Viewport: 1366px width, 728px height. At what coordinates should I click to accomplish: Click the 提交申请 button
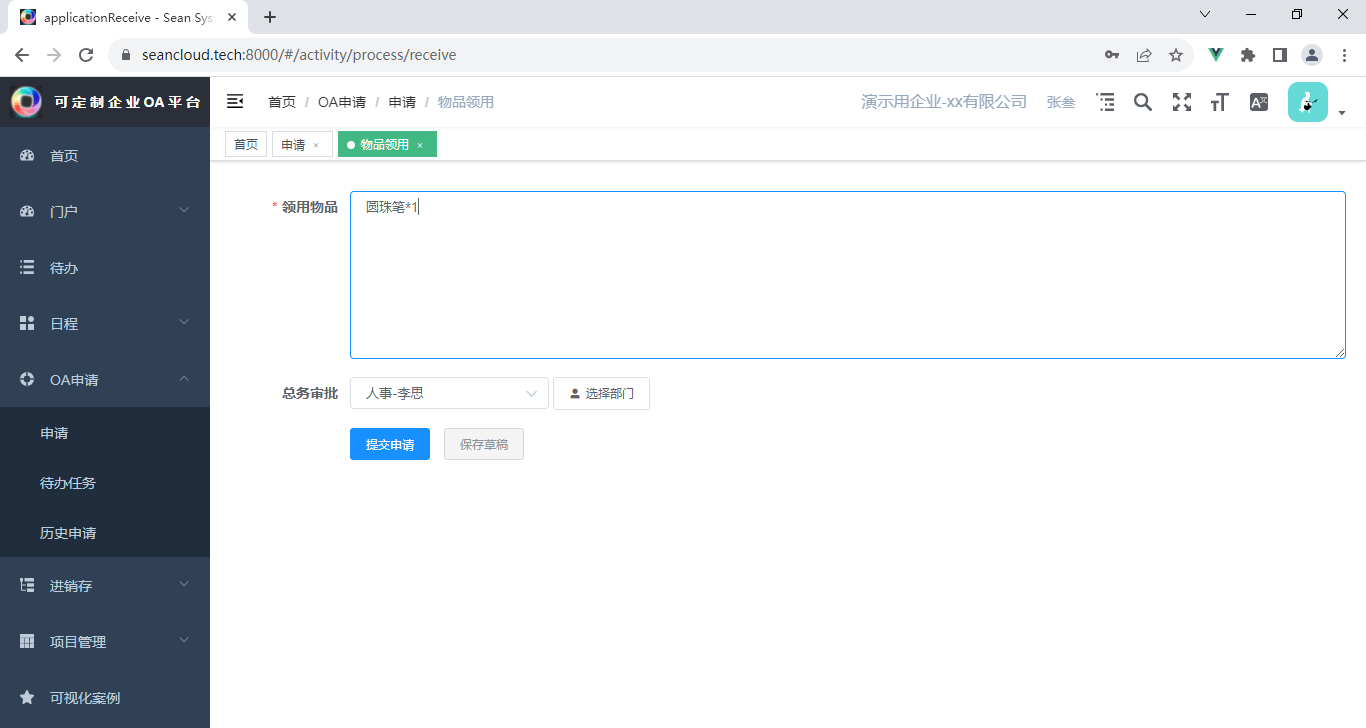390,444
